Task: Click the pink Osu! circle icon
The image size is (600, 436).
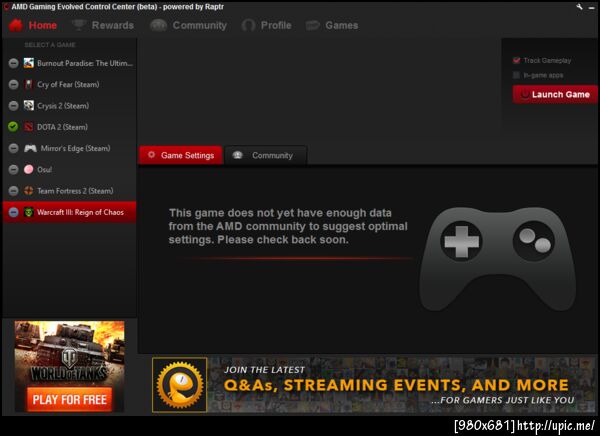Action: point(29,169)
